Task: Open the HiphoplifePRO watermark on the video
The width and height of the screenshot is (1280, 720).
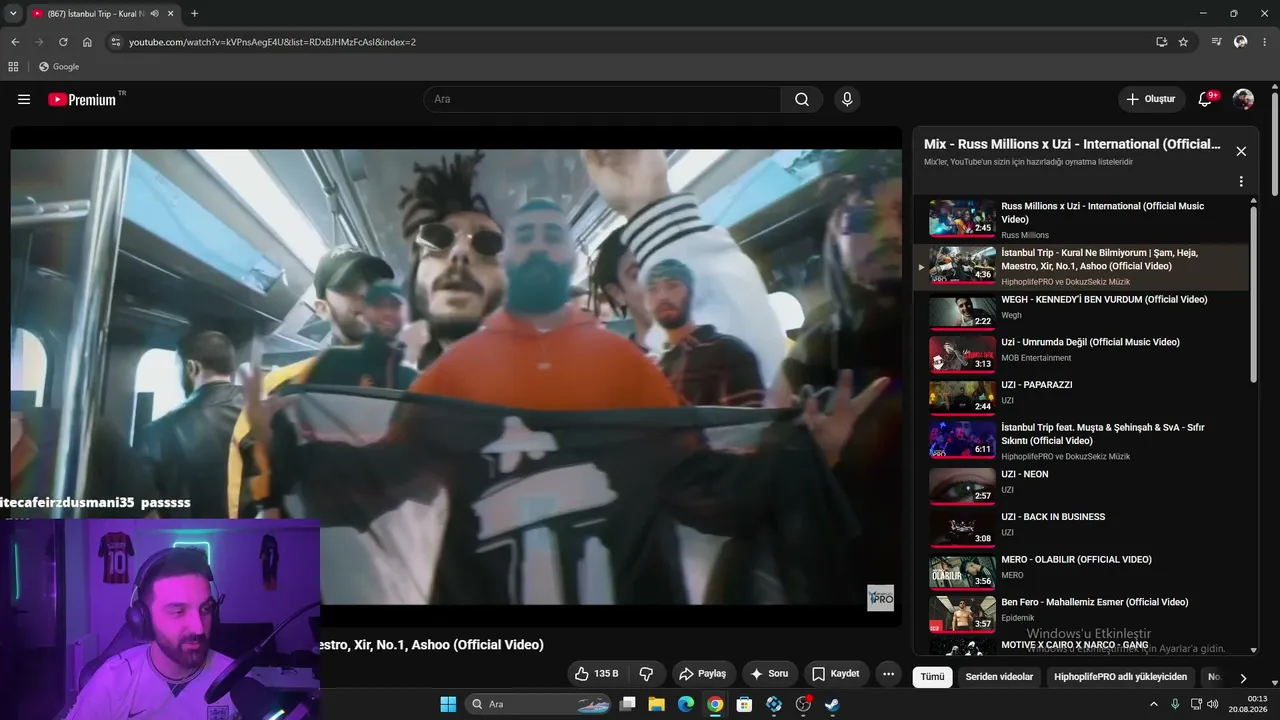Action: click(880, 598)
